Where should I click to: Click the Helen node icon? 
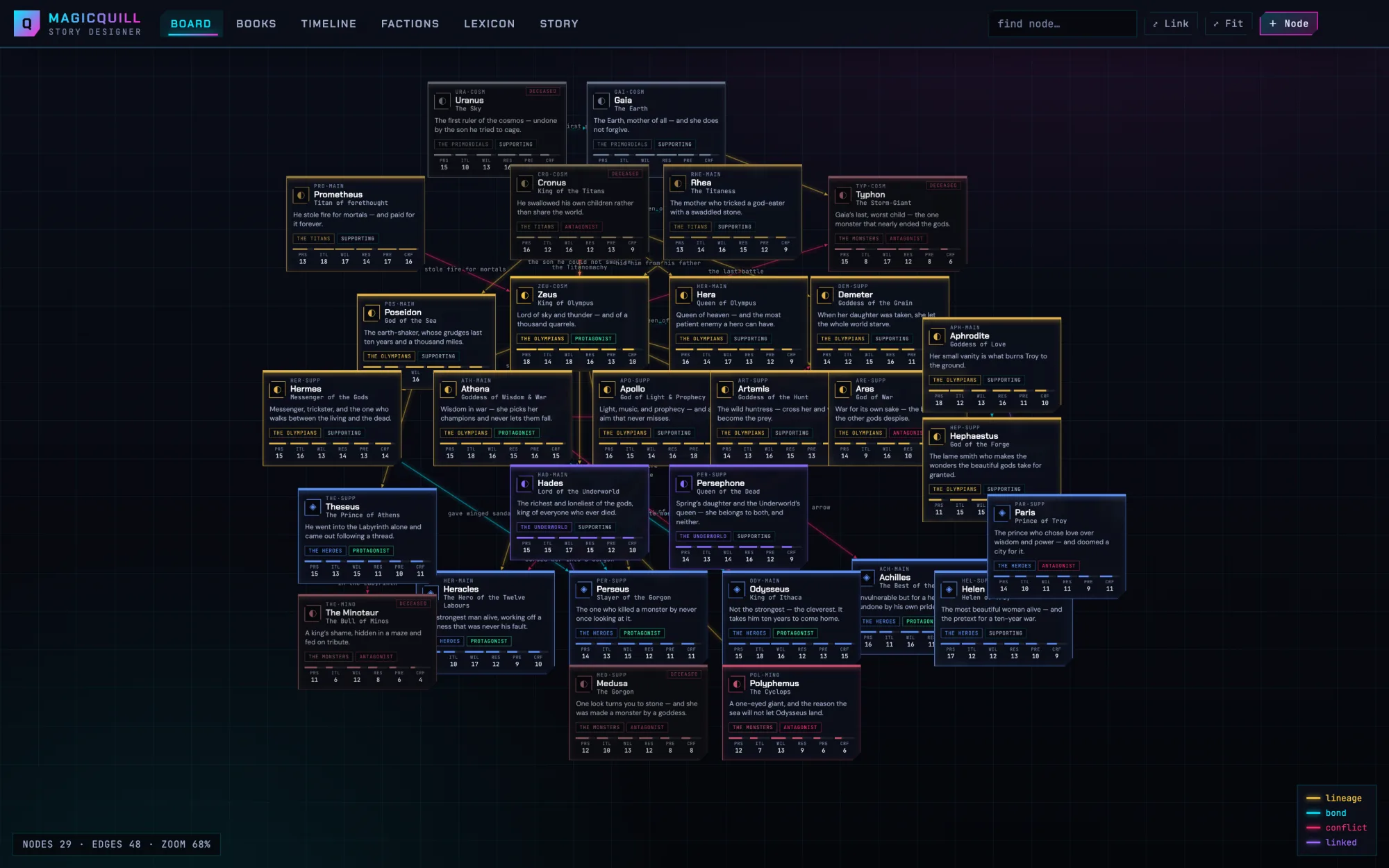[x=949, y=590]
